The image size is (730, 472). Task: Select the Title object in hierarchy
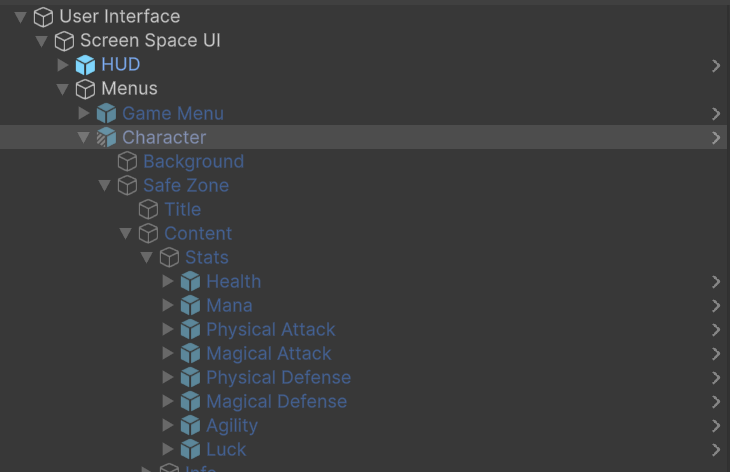182,209
